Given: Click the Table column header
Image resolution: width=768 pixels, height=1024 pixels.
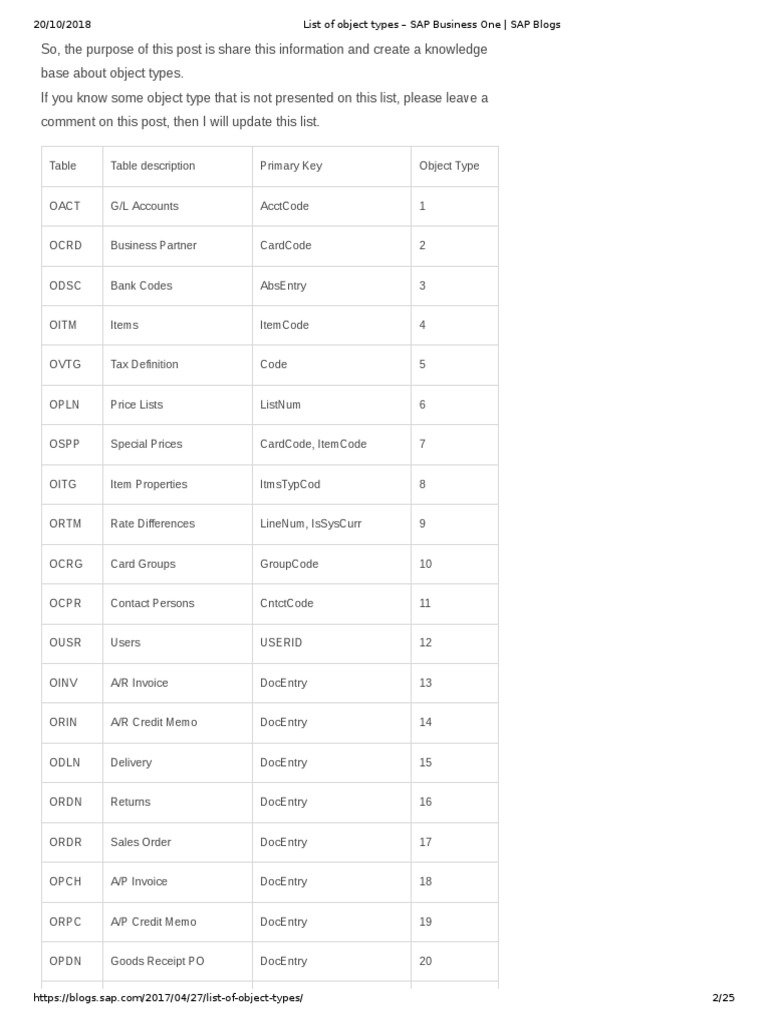Looking at the screenshot, I should click(63, 166).
